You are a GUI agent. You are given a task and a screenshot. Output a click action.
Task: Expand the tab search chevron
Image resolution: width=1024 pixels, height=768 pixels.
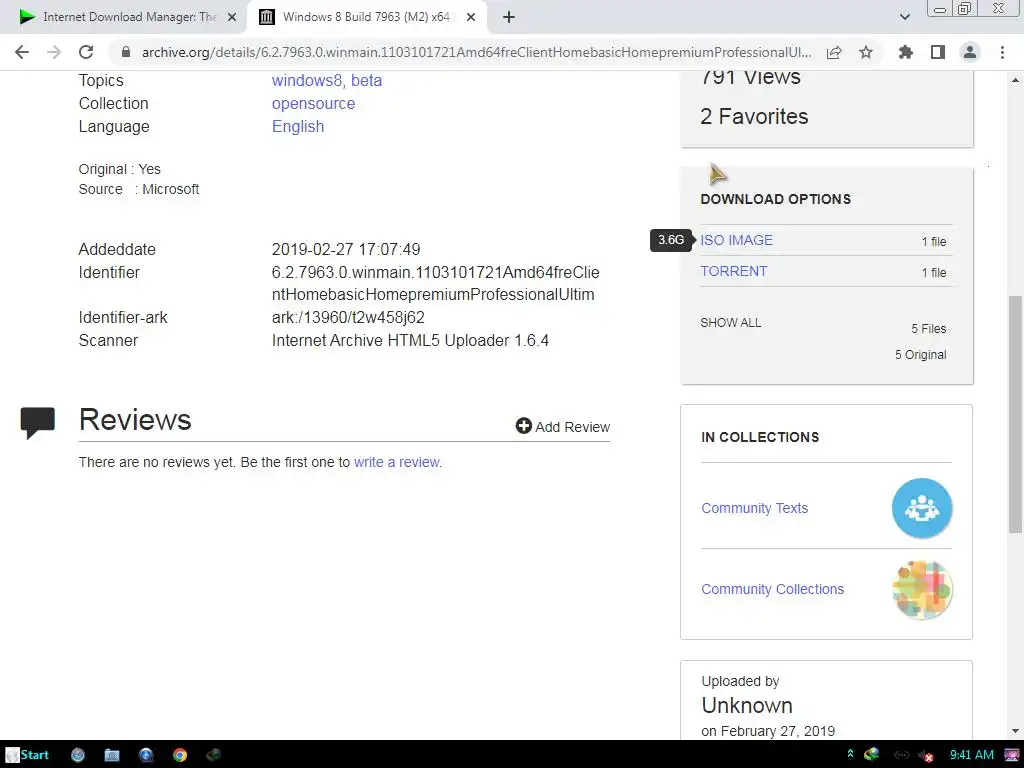point(904,17)
